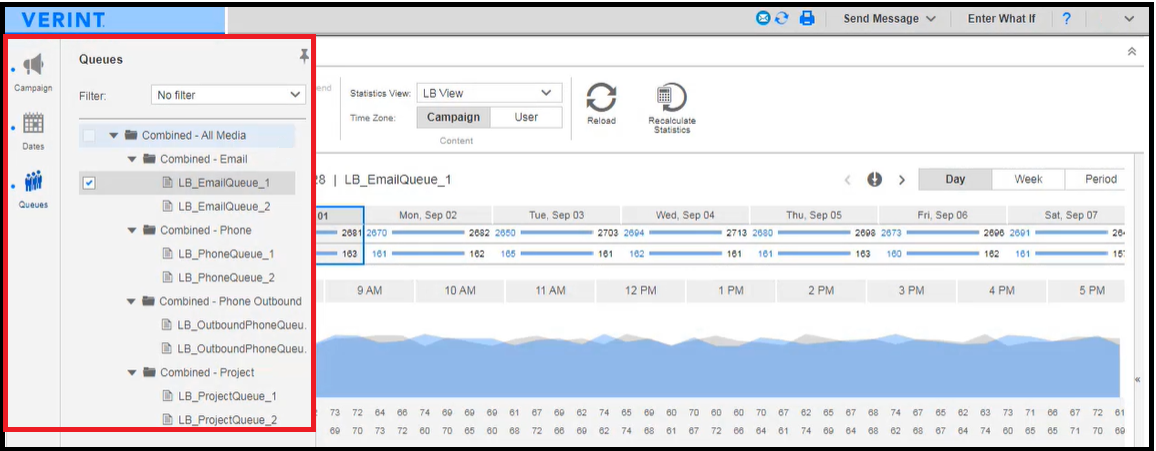
Task: Select LB_PhoneQueue_1 in the tree
Action: 226,254
